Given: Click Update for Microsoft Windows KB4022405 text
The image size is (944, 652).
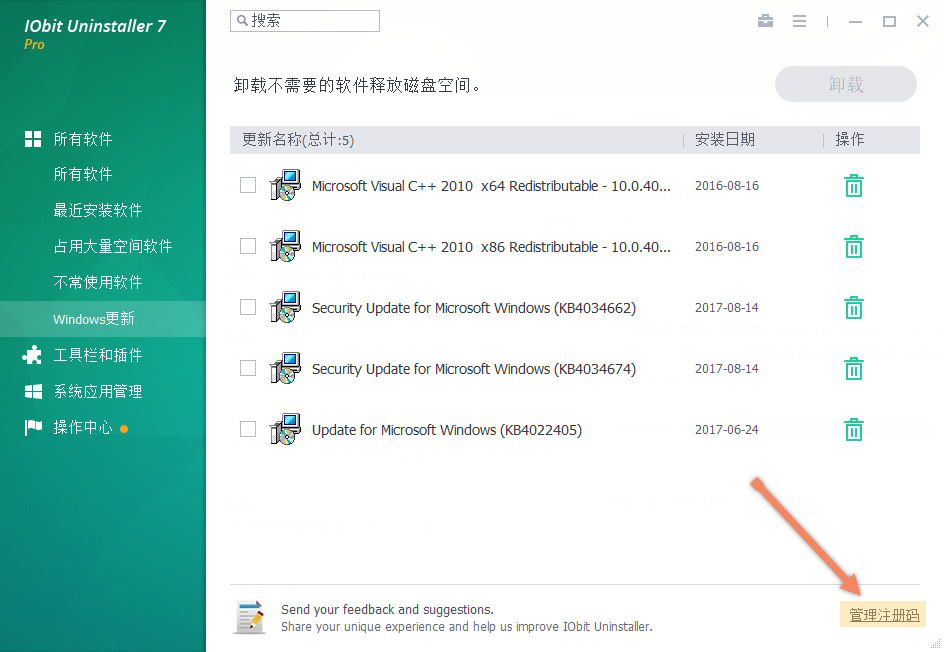Looking at the screenshot, I should tap(447, 430).
